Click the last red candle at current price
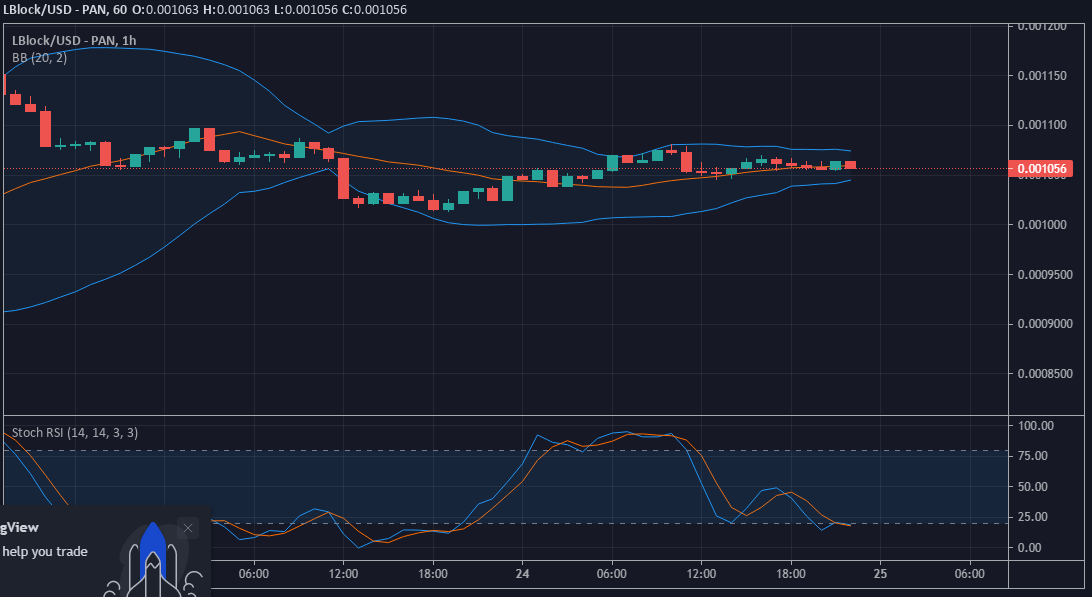This screenshot has width=1092, height=597. pos(850,165)
